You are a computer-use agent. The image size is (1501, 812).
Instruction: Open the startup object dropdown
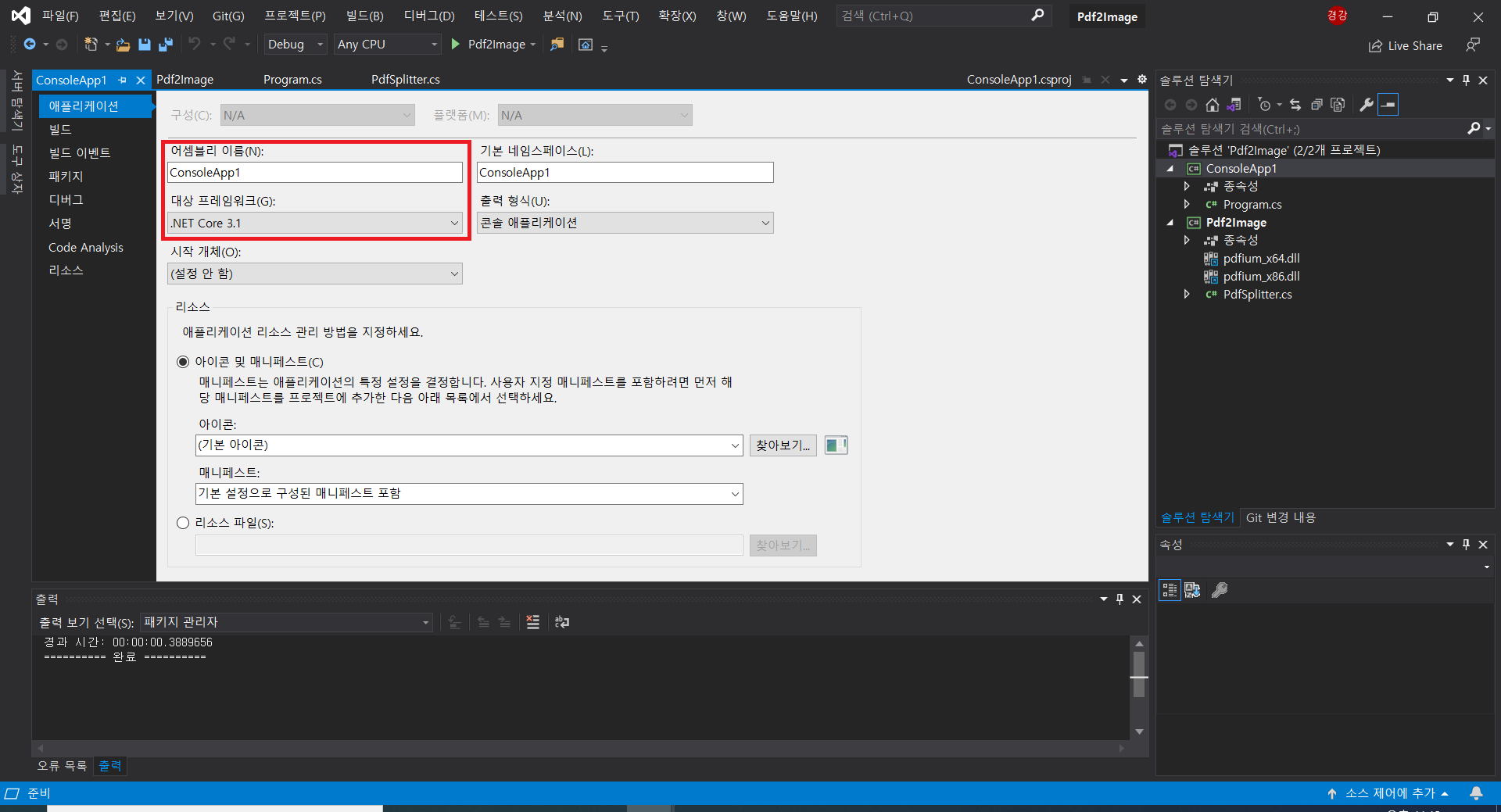(x=315, y=274)
